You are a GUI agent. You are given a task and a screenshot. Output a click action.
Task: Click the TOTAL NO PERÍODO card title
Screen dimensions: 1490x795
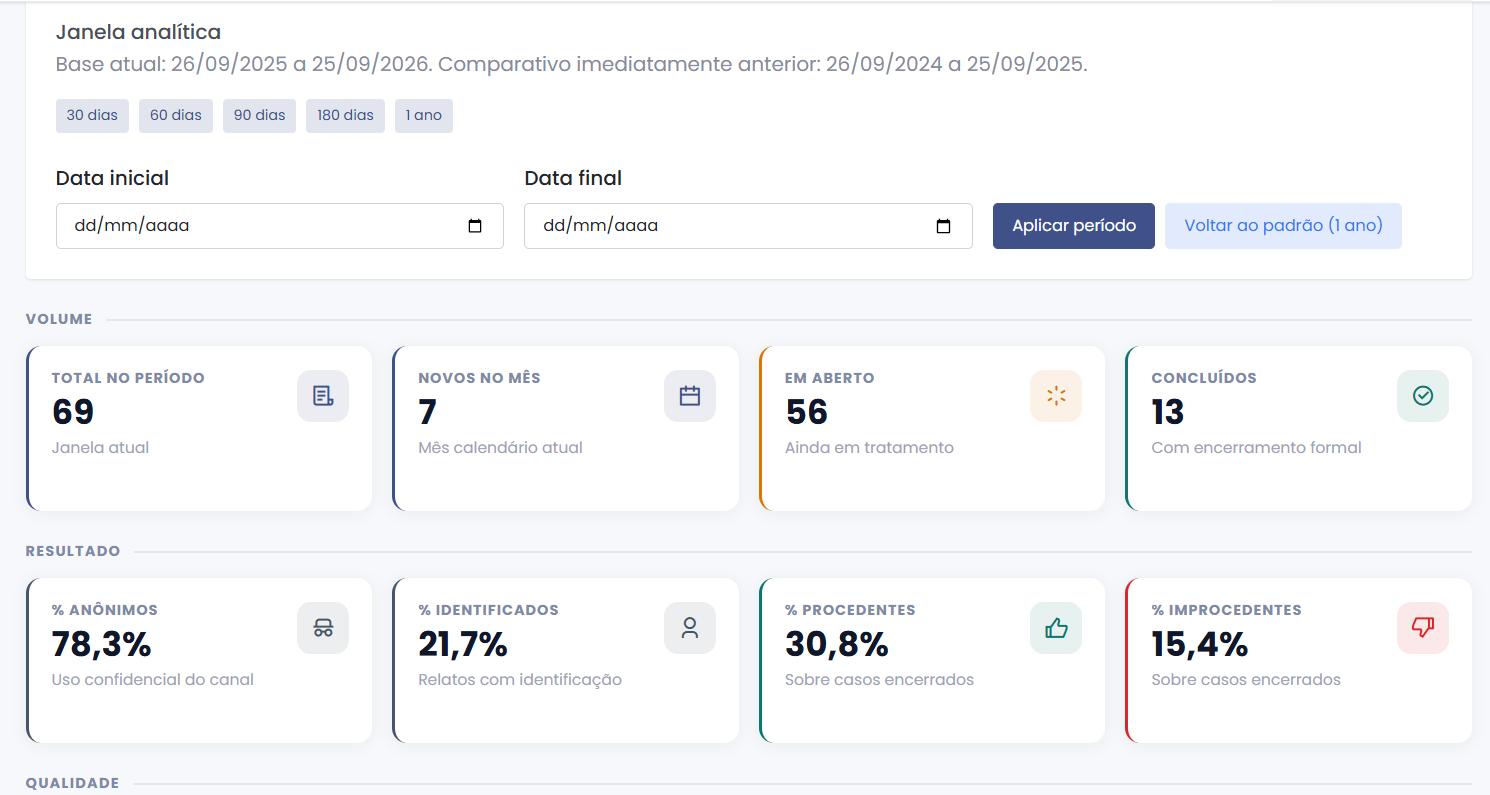[128, 378]
